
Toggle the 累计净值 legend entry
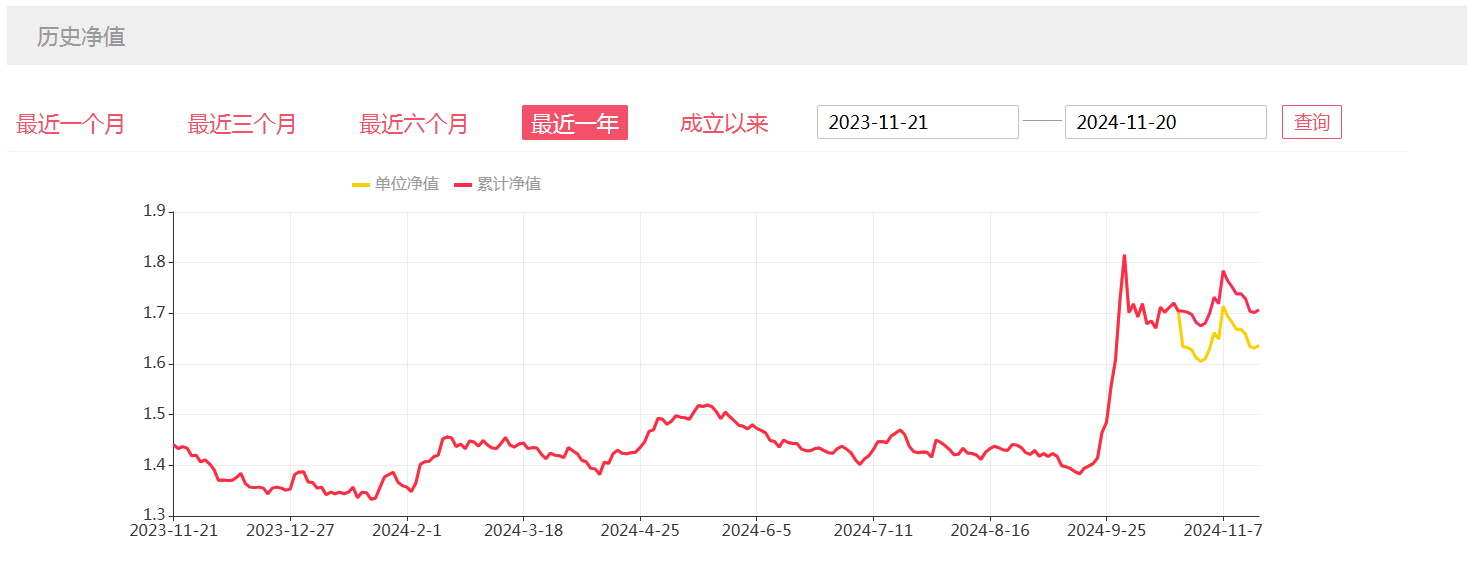(x=498, y=184)
